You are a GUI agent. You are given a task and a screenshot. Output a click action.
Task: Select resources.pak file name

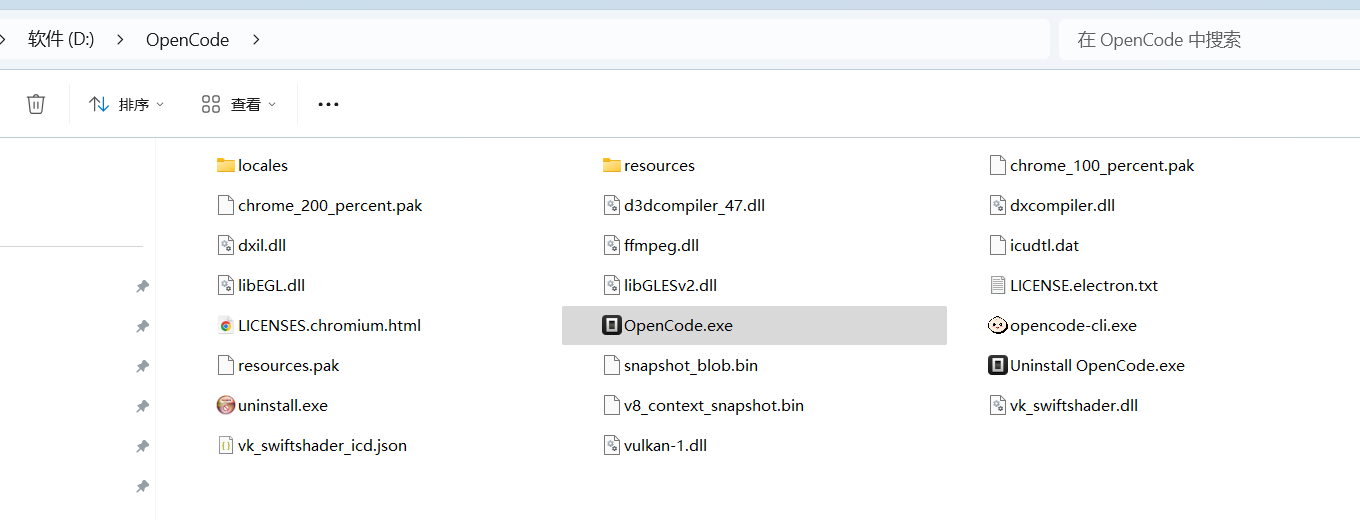(x=288, y=365)
